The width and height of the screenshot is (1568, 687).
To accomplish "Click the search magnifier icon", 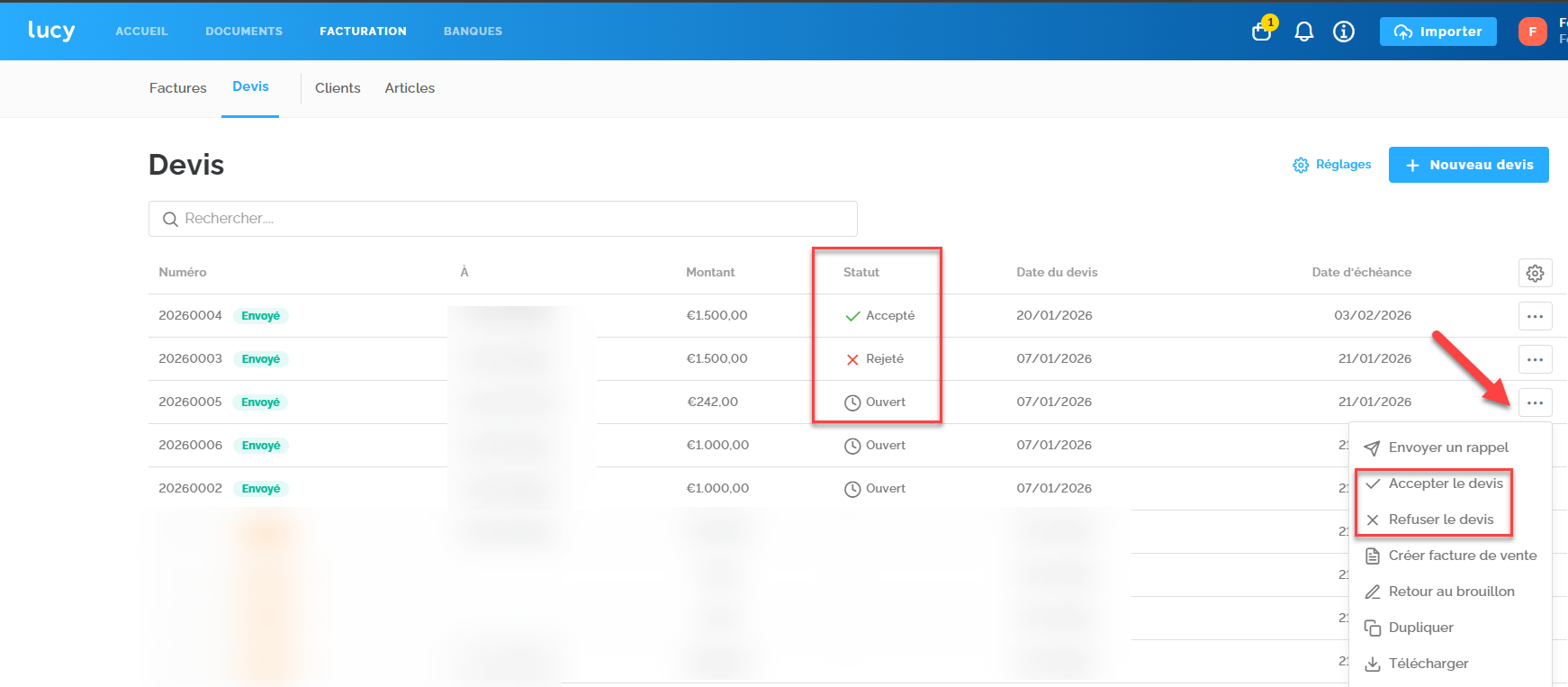I will coord(170,219).
